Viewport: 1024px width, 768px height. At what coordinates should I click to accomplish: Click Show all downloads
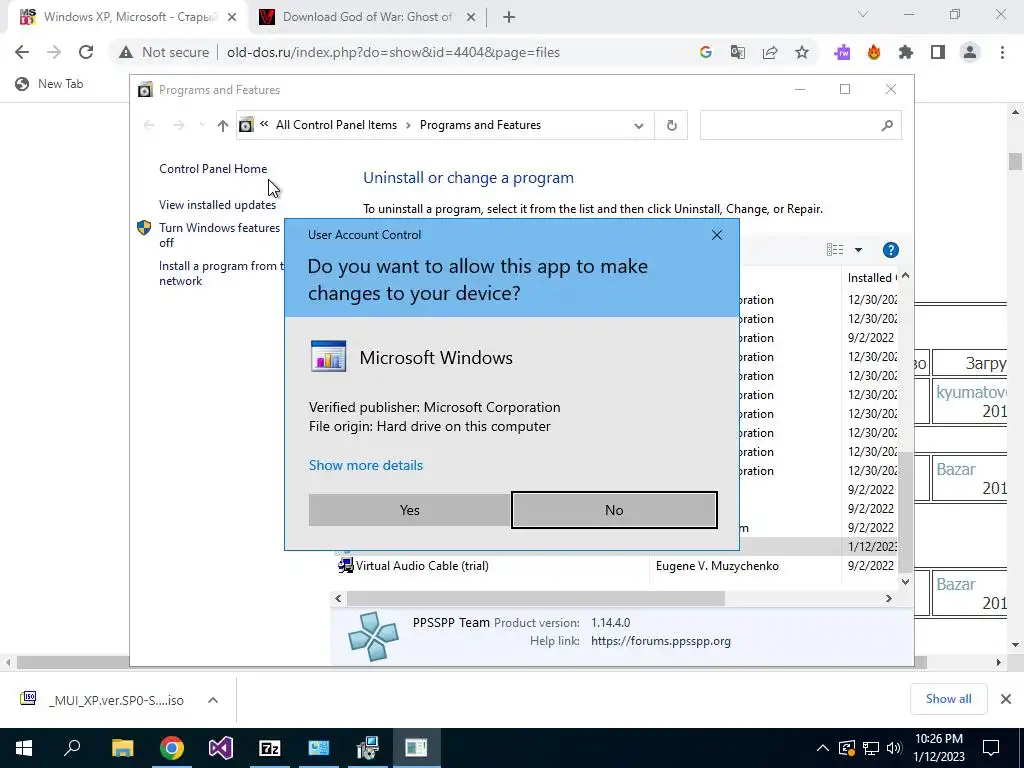click(x=948, y=699)
